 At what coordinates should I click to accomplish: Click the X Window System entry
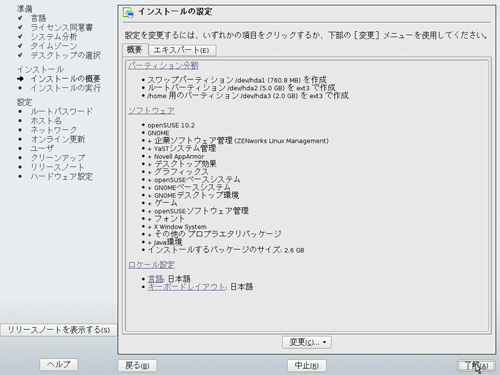tap(177, 227)
